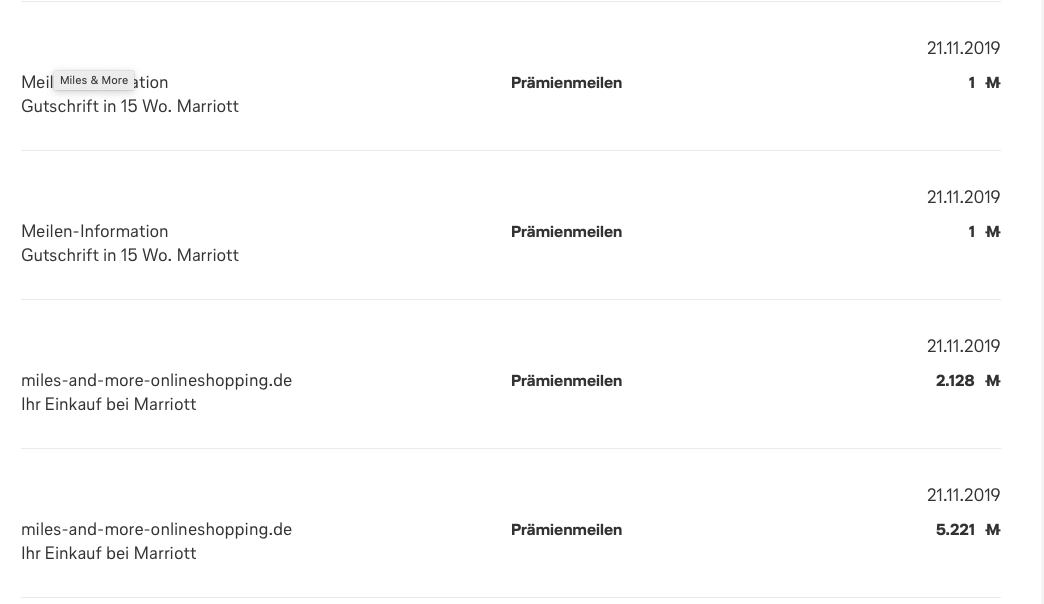Click "Ihr Einkauf bei Marriott" in the 2.128 row

tap(109, 404)
